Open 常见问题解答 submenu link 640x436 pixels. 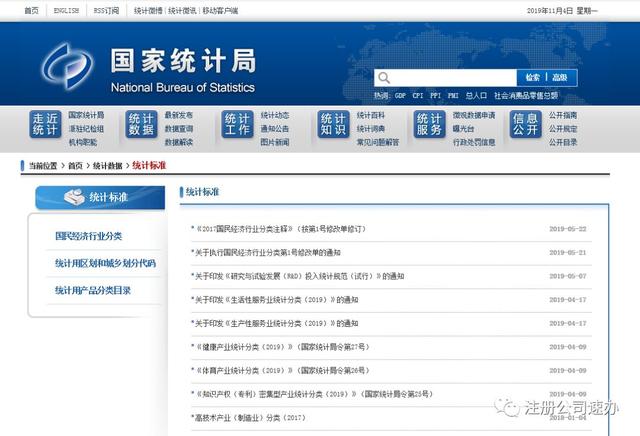378,142
